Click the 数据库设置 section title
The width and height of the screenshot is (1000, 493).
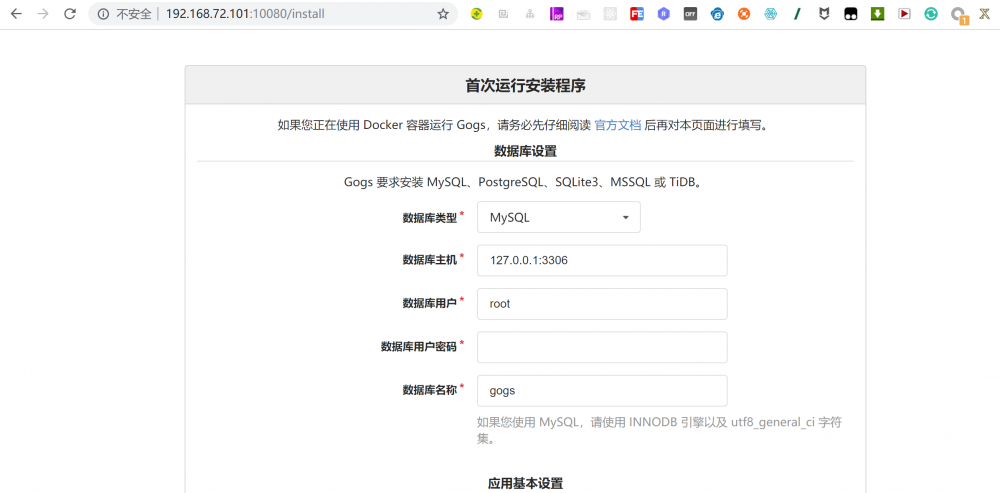coord(526,151)
